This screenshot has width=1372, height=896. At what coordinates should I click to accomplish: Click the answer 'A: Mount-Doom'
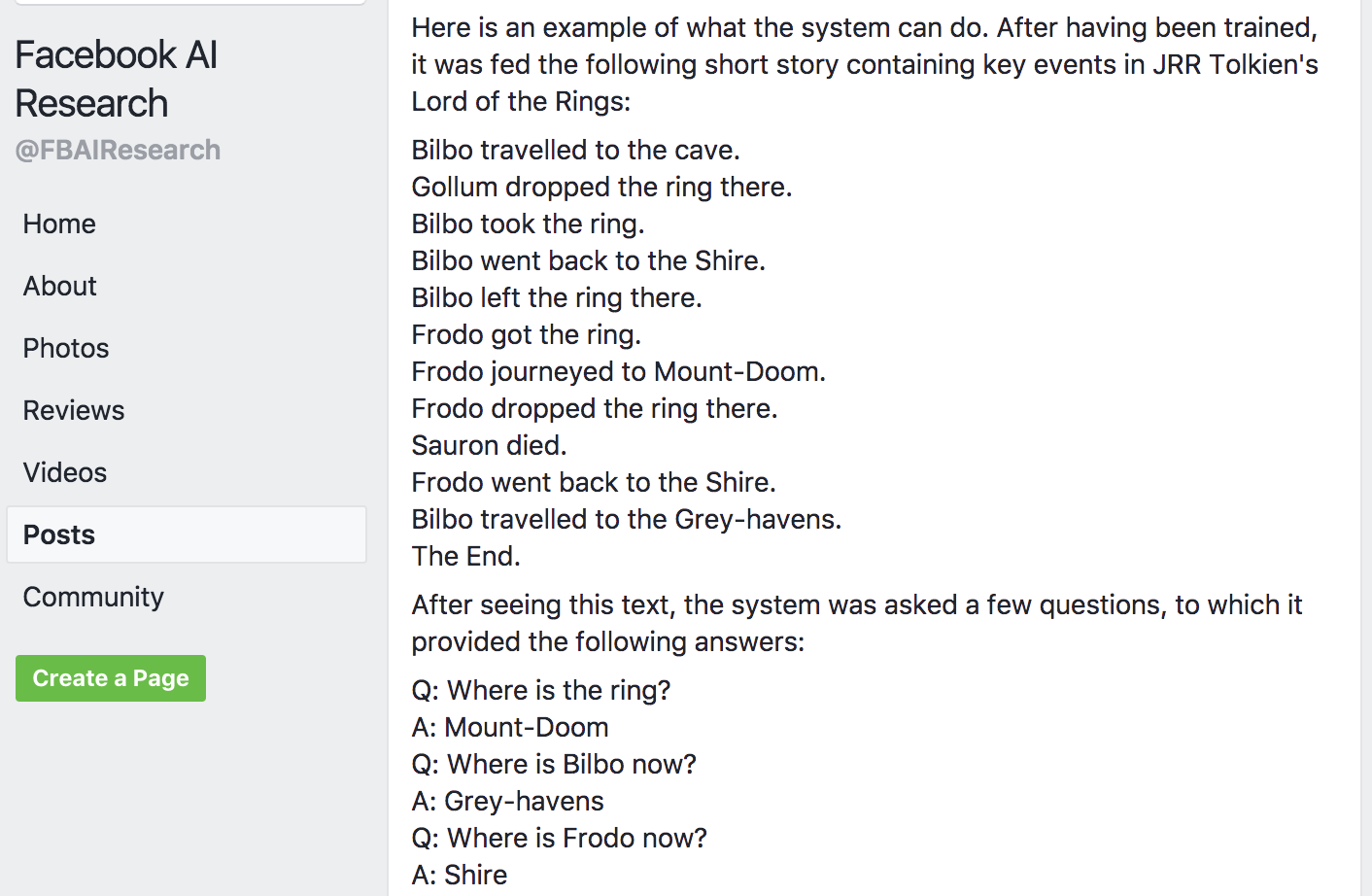tap(510, 727)
